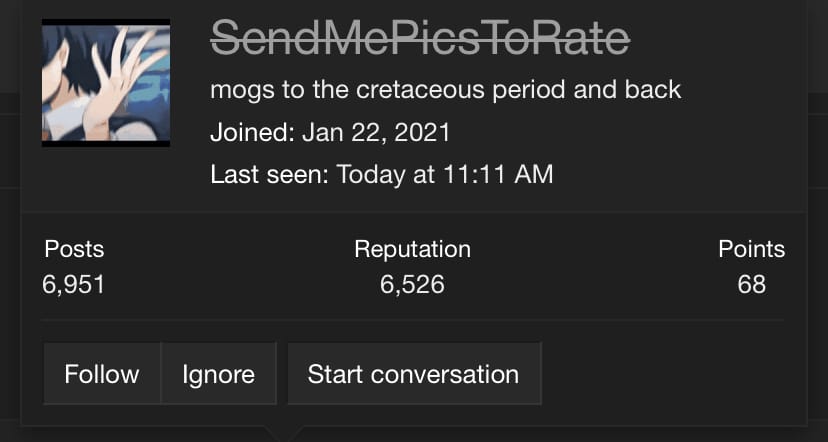Open the 6,526 reputation score
828x442 pixels.
(412, 285)
